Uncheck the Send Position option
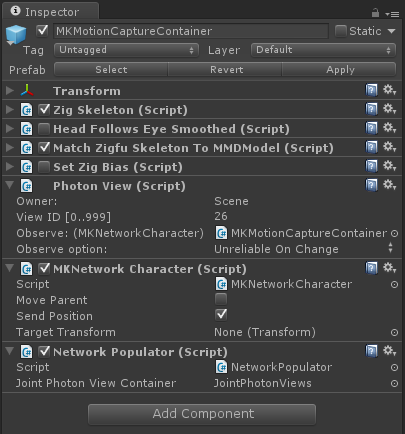Screen dimensions: 405x434 (x=221, y=315)
